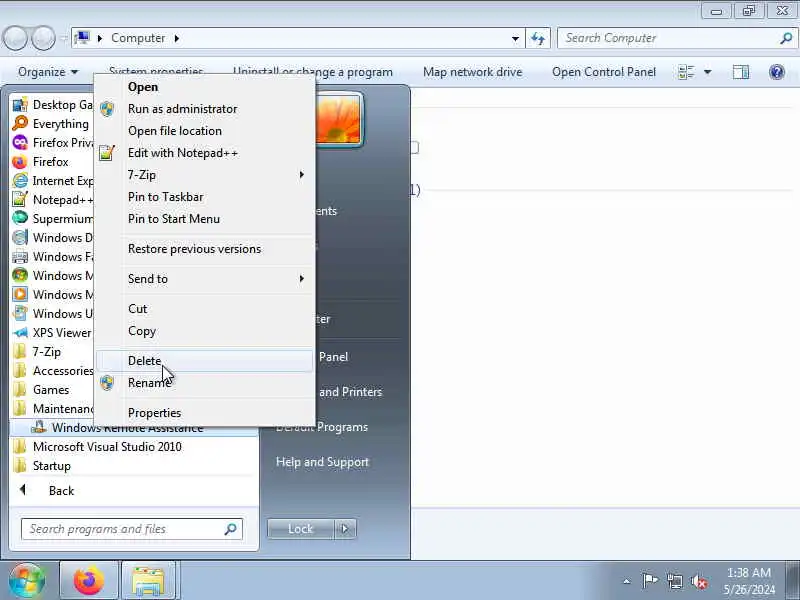
Task: Open Help and Support
Action: 322,462
